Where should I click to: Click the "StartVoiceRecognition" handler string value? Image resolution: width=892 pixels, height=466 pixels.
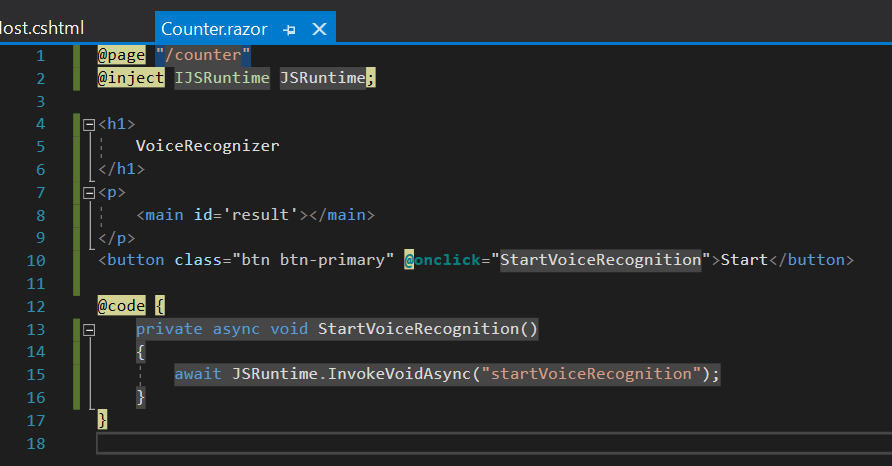tap(600, 260)
